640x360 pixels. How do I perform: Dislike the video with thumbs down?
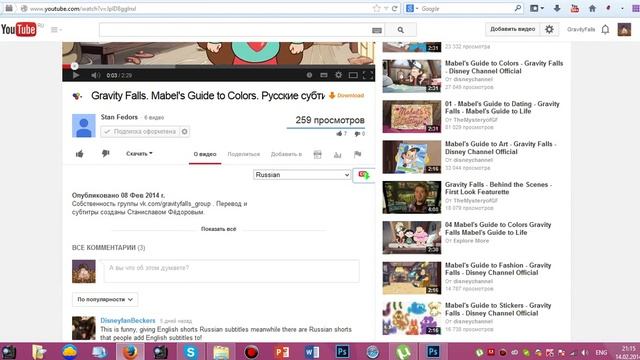(105, 153)
